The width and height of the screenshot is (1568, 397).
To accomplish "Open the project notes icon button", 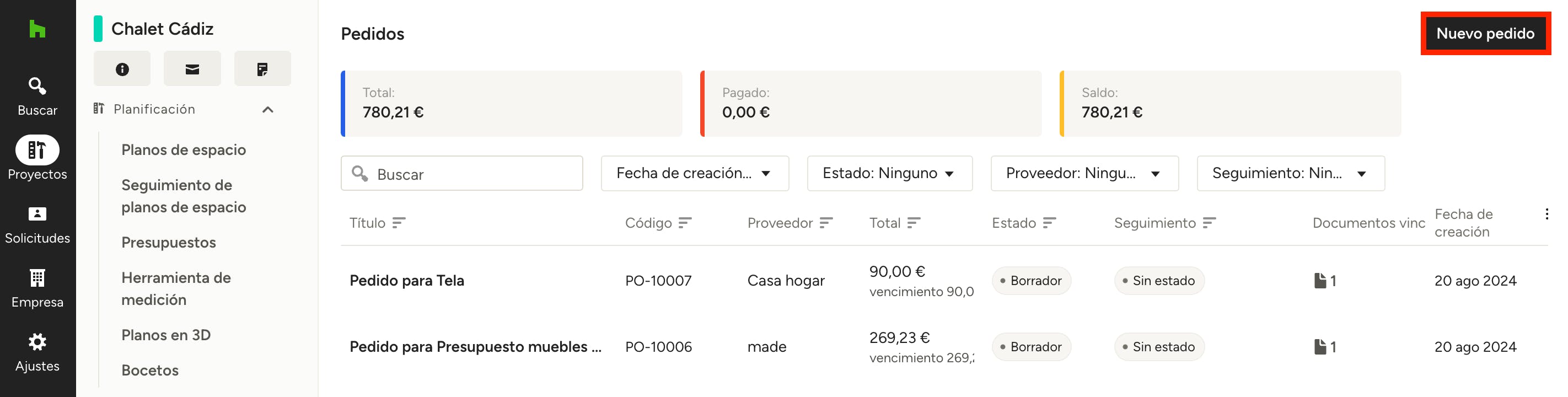I will pyautogui.click(x=262, y=69).
